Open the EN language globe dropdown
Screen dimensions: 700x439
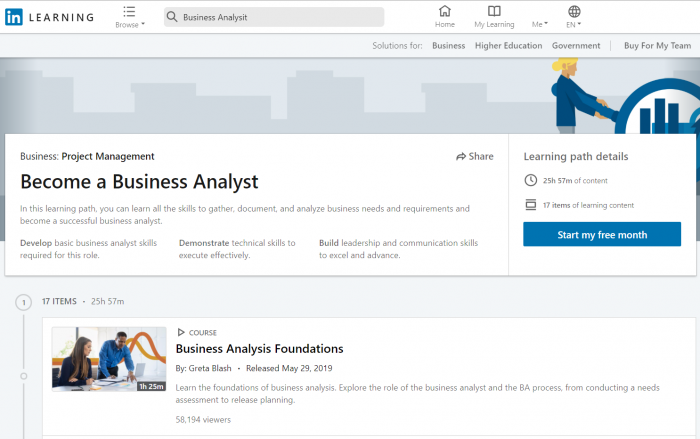[574, 12]
